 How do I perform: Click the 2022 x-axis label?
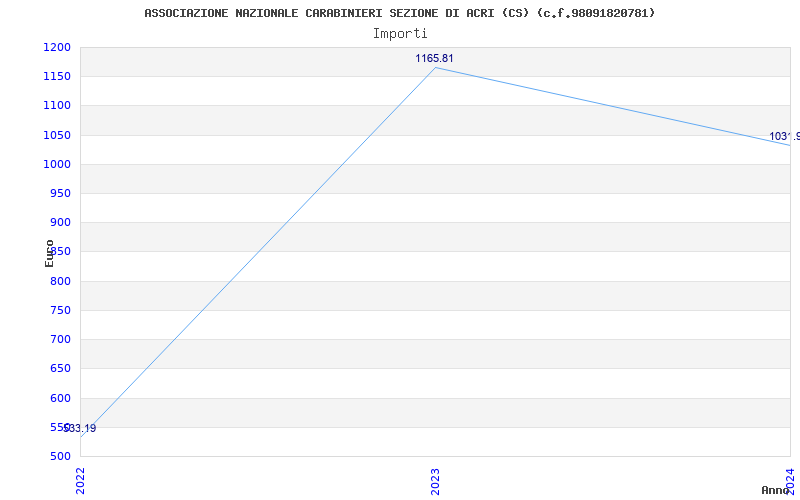pyautogui.click(x=81, y=481)
